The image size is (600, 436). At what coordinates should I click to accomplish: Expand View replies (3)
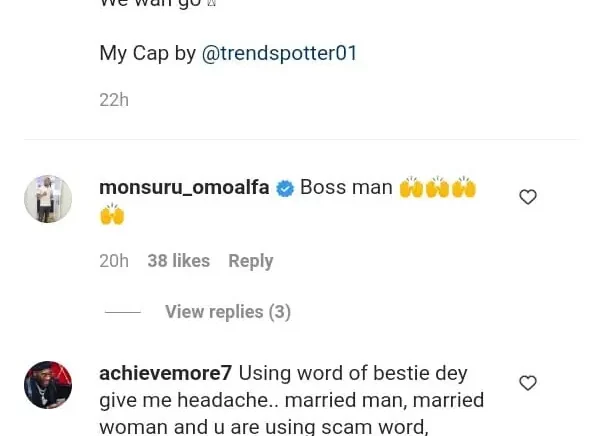tap(228, 312)
